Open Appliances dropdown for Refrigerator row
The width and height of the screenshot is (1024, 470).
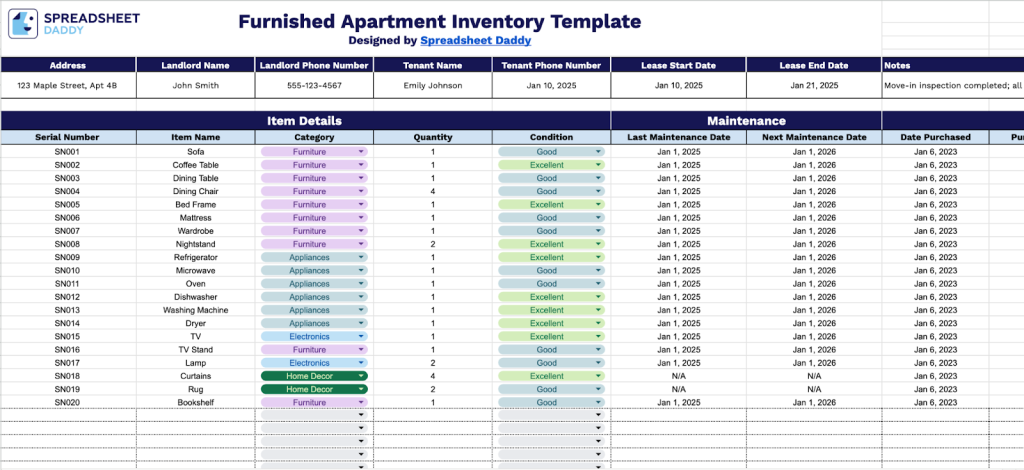click(x=361, y=257)
